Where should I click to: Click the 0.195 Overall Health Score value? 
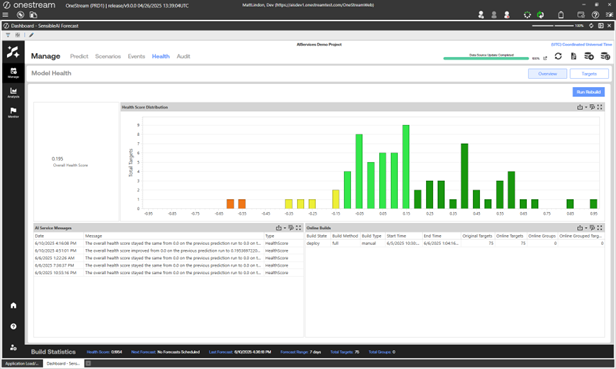pyautogui.click(x=57, y=159)
